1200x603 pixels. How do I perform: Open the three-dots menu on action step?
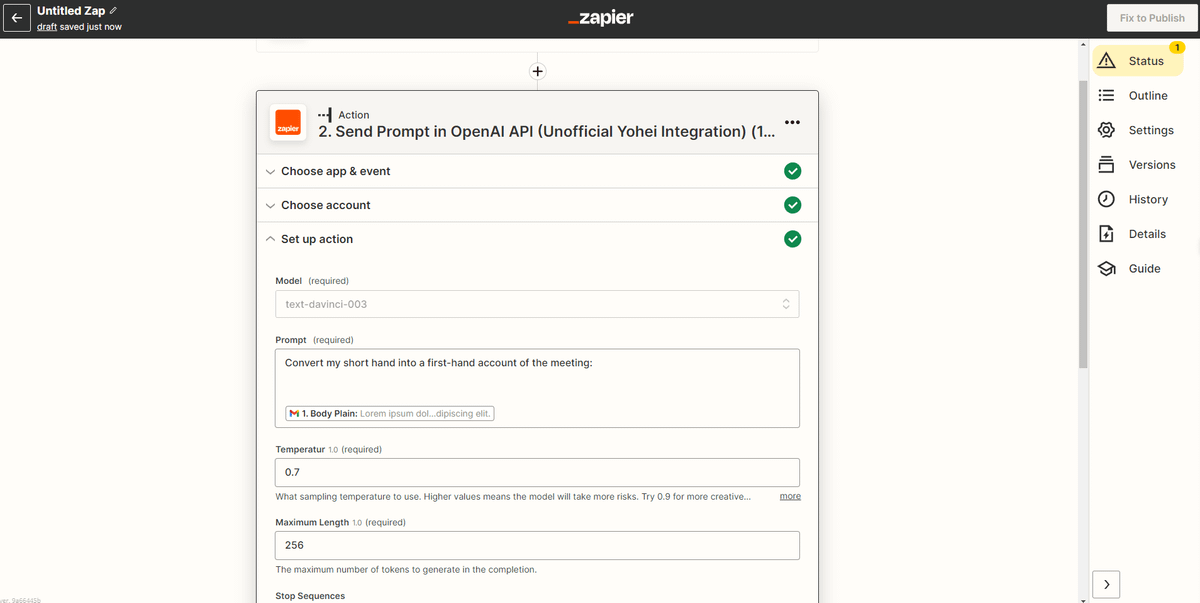point(792,123)
